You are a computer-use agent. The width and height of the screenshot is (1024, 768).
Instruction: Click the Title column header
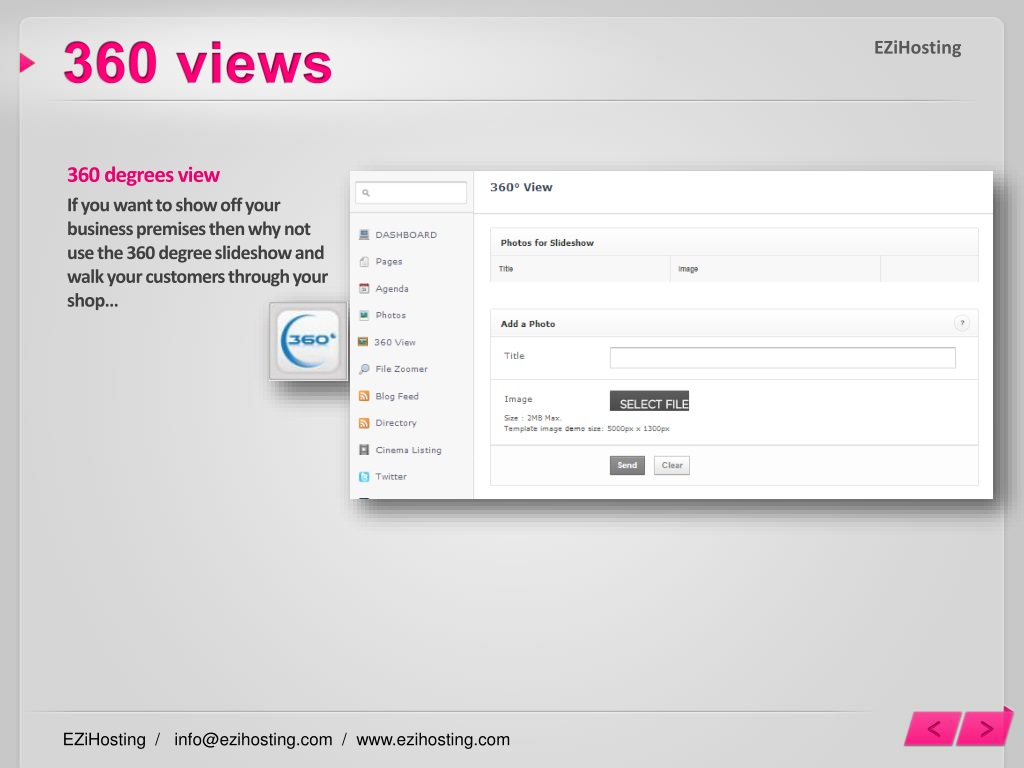point(505,268)
